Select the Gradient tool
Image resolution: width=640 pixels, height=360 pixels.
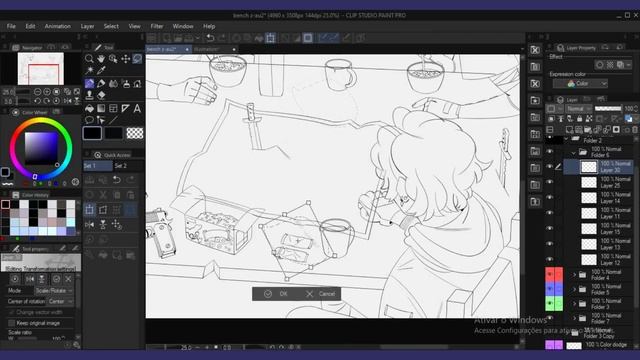[101, 109]
